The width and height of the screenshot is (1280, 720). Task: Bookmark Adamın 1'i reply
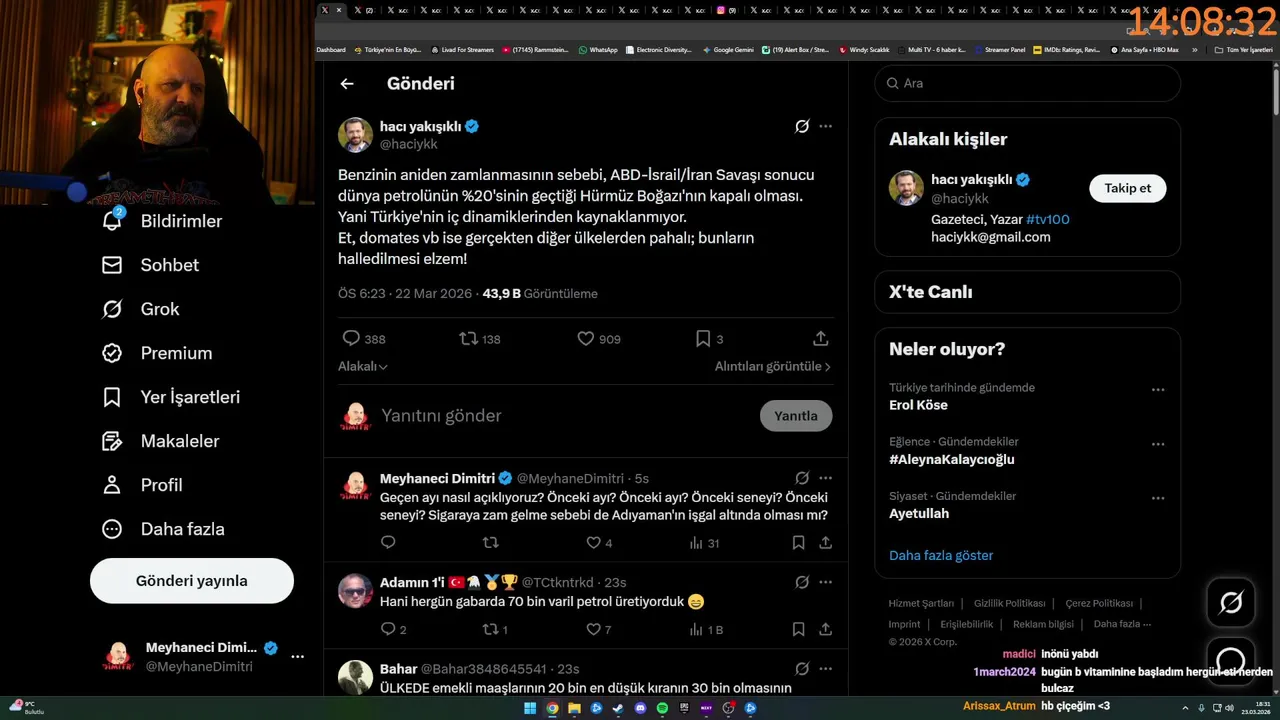pyautogui.click(x=798, y=629)
